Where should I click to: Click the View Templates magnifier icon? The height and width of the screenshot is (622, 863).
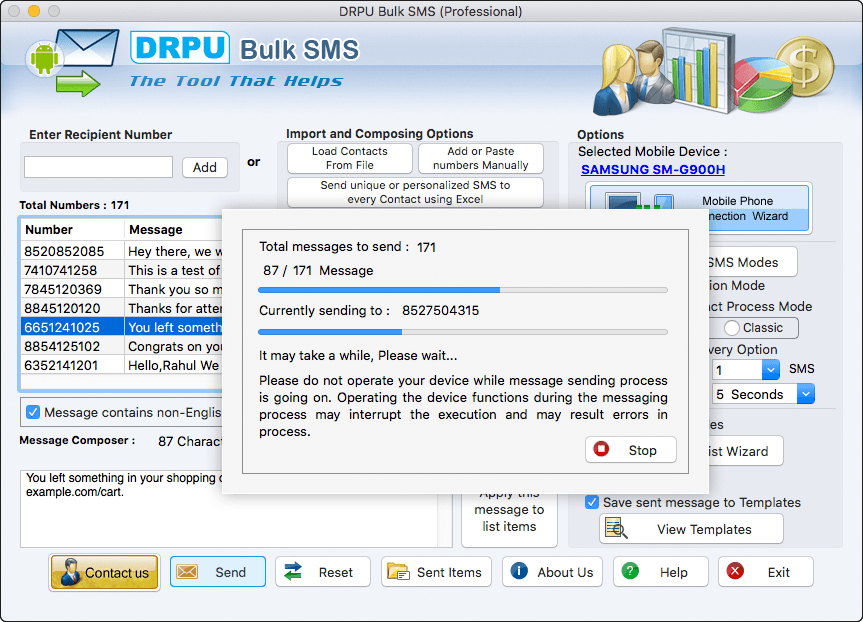pyautogui.click(x=616, y=528)
